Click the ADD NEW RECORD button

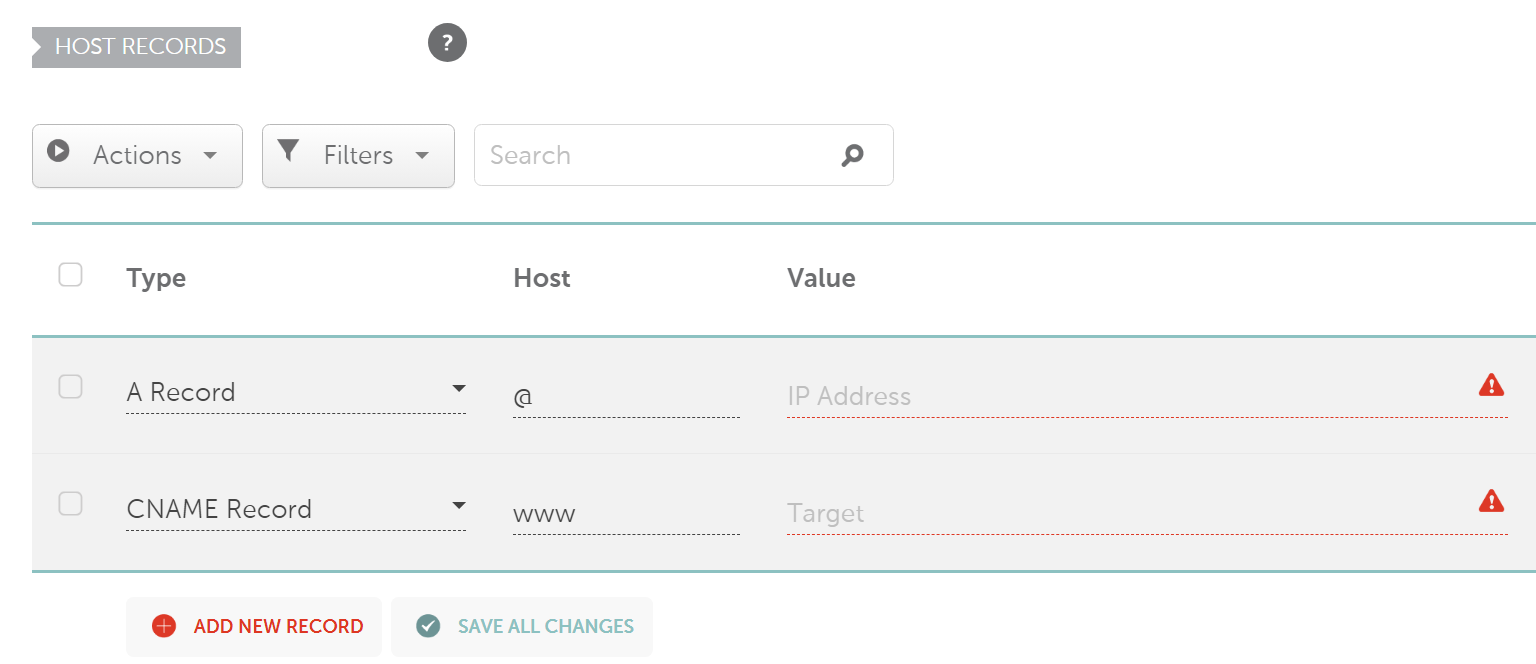tap(253, 626)
